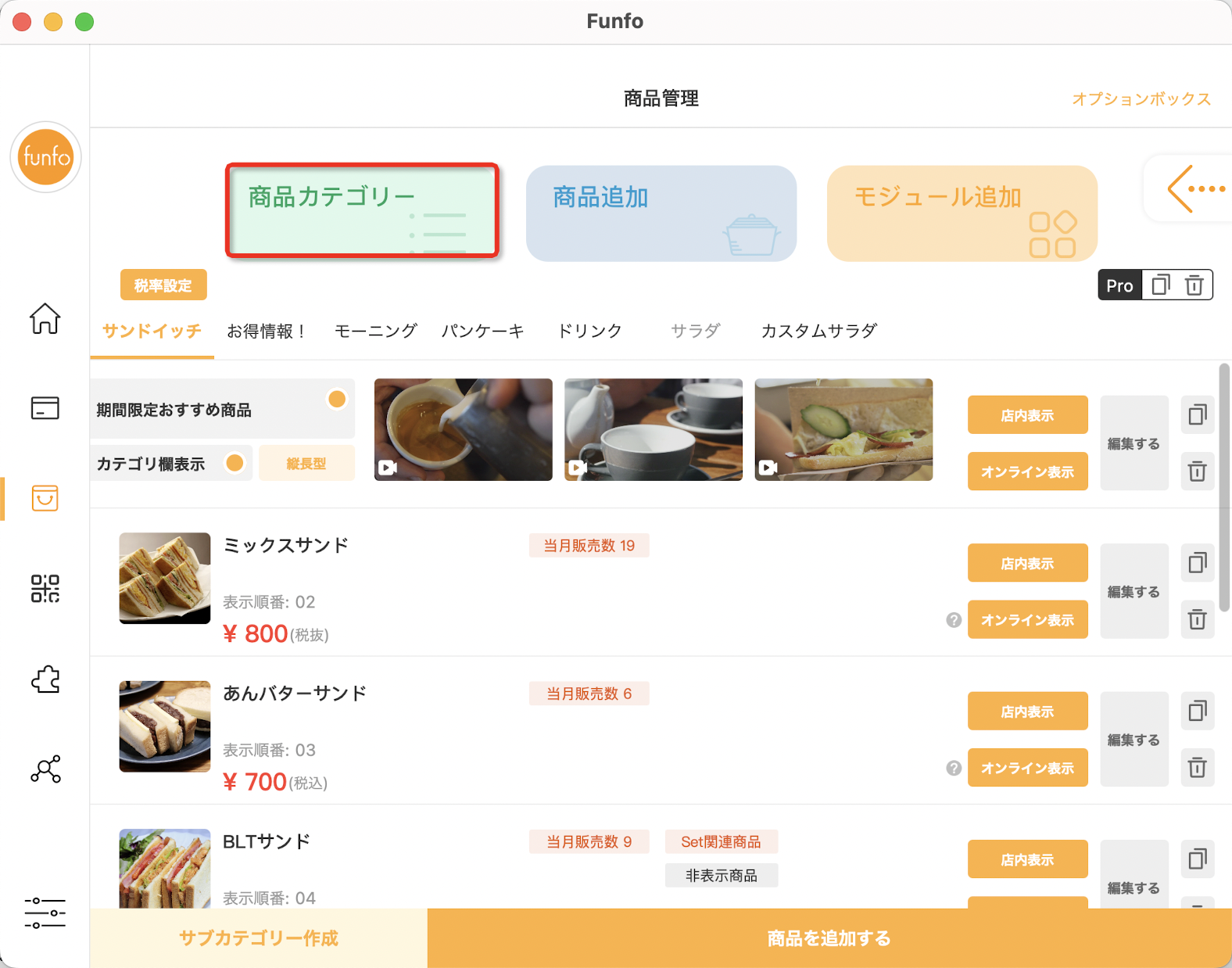
Task: Toggle 店内表示 for ミックスサンド
Action: 1027,563
